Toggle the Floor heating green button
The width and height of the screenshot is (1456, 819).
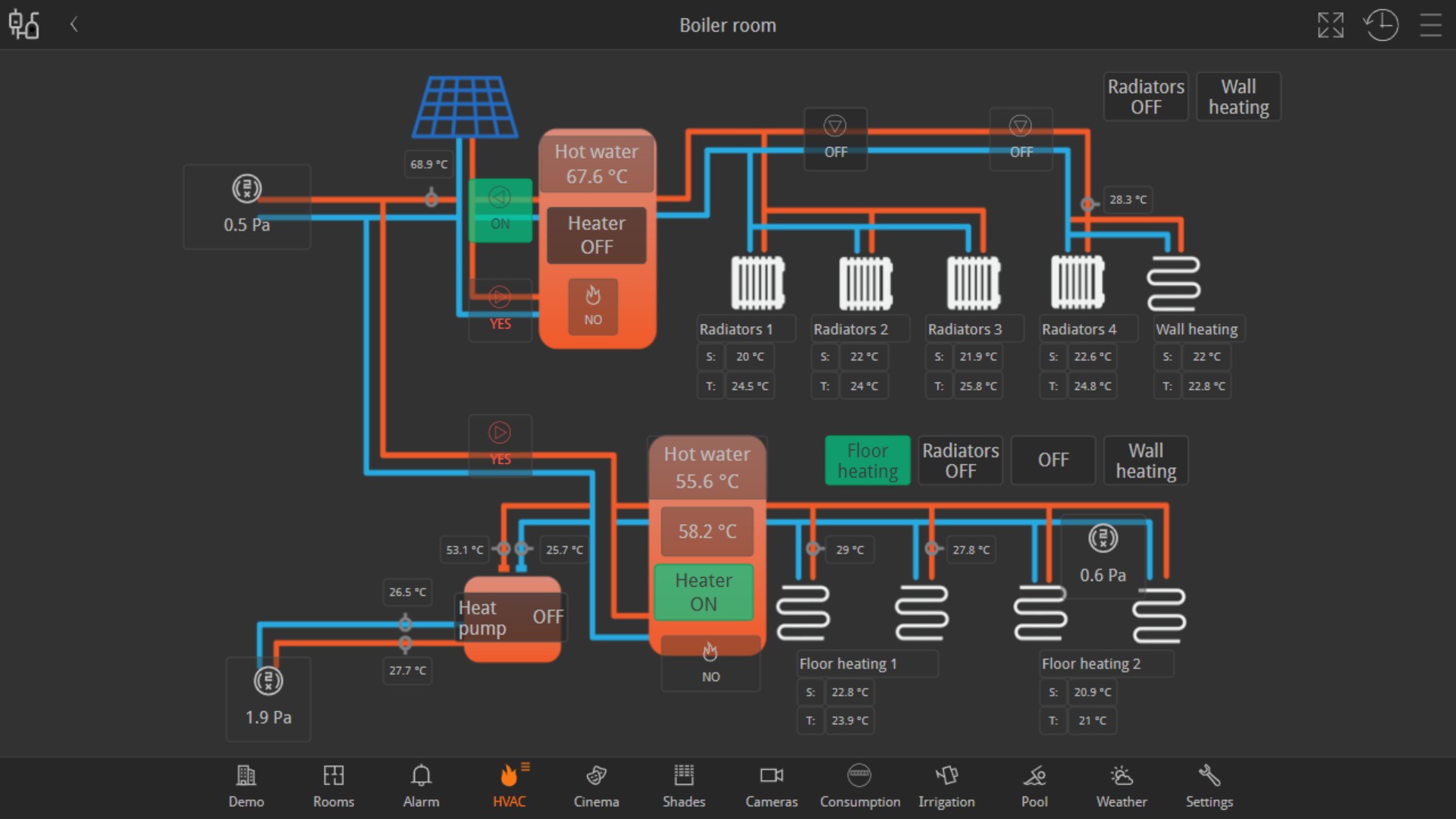click(x=868, y=460)
